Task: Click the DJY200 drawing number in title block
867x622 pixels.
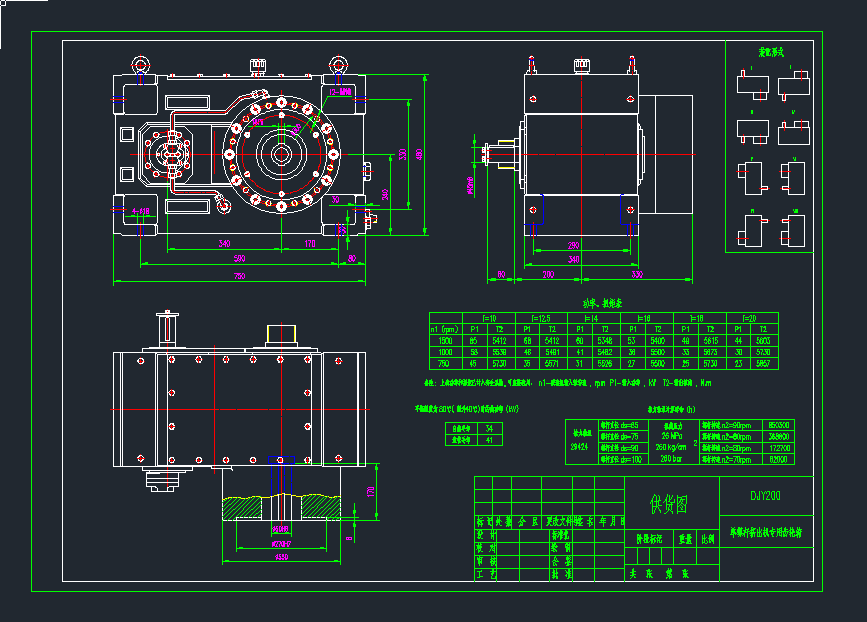Action: click(x=765, y=496)
